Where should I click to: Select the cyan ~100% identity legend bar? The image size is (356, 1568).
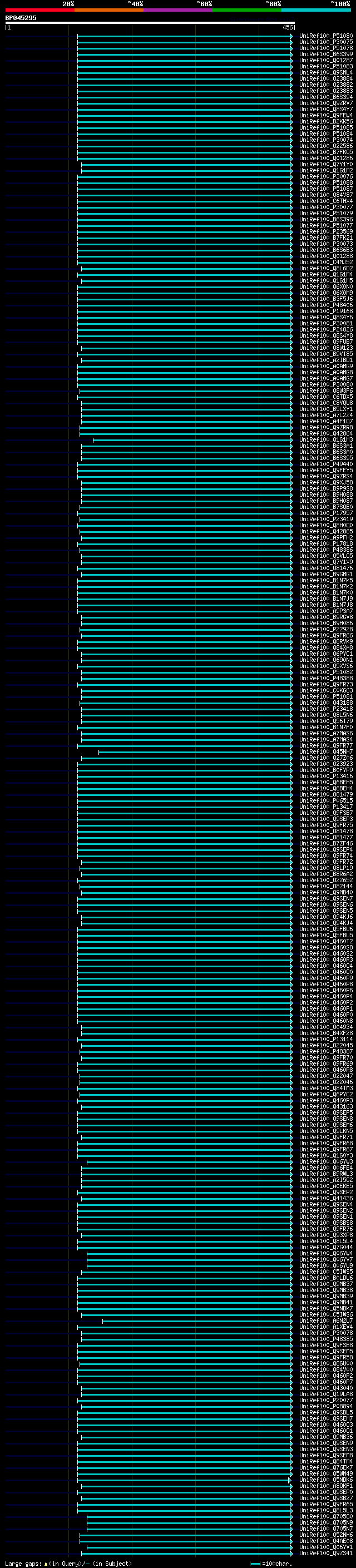point(316,10)
